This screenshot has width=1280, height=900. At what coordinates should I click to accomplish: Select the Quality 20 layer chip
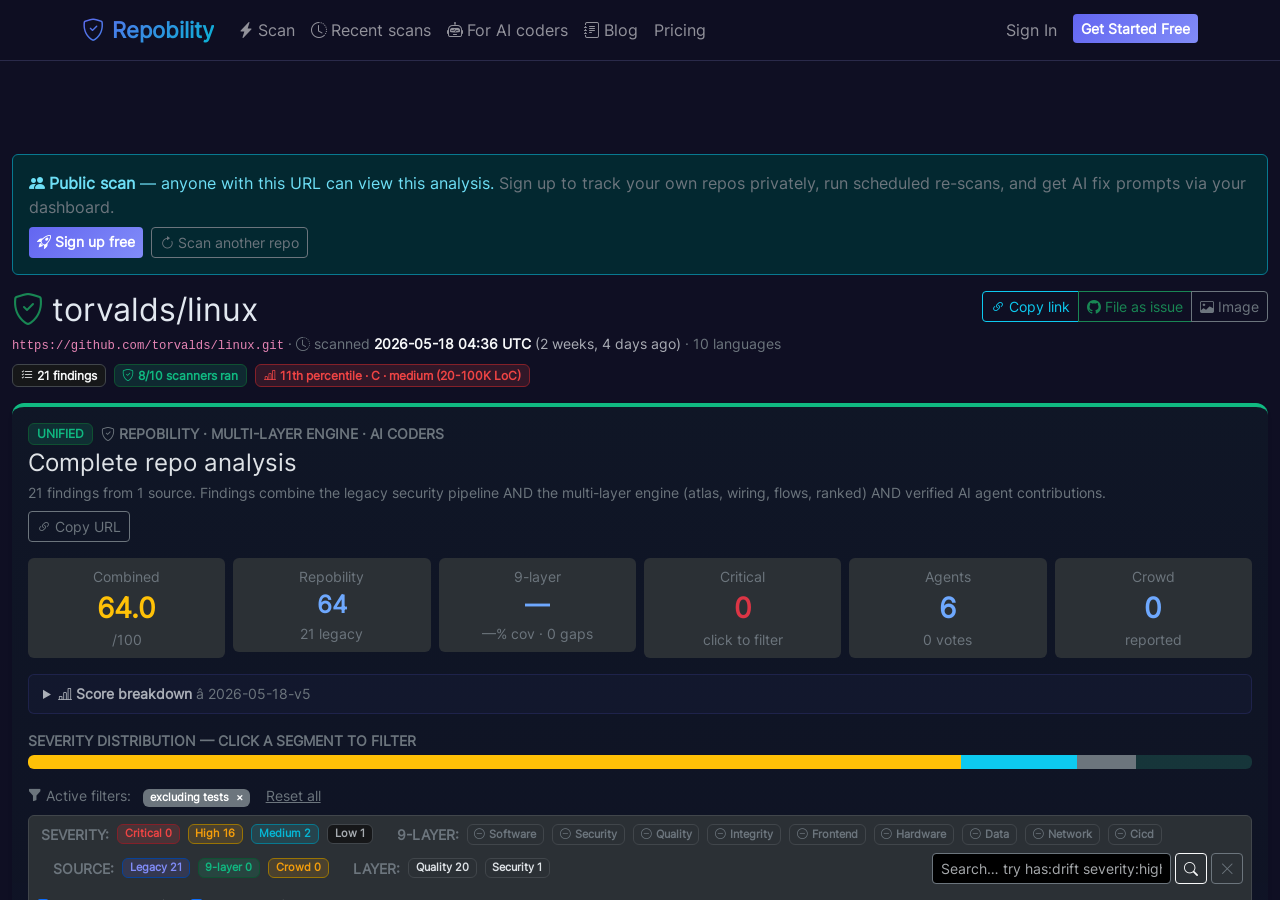click(442, 868)
